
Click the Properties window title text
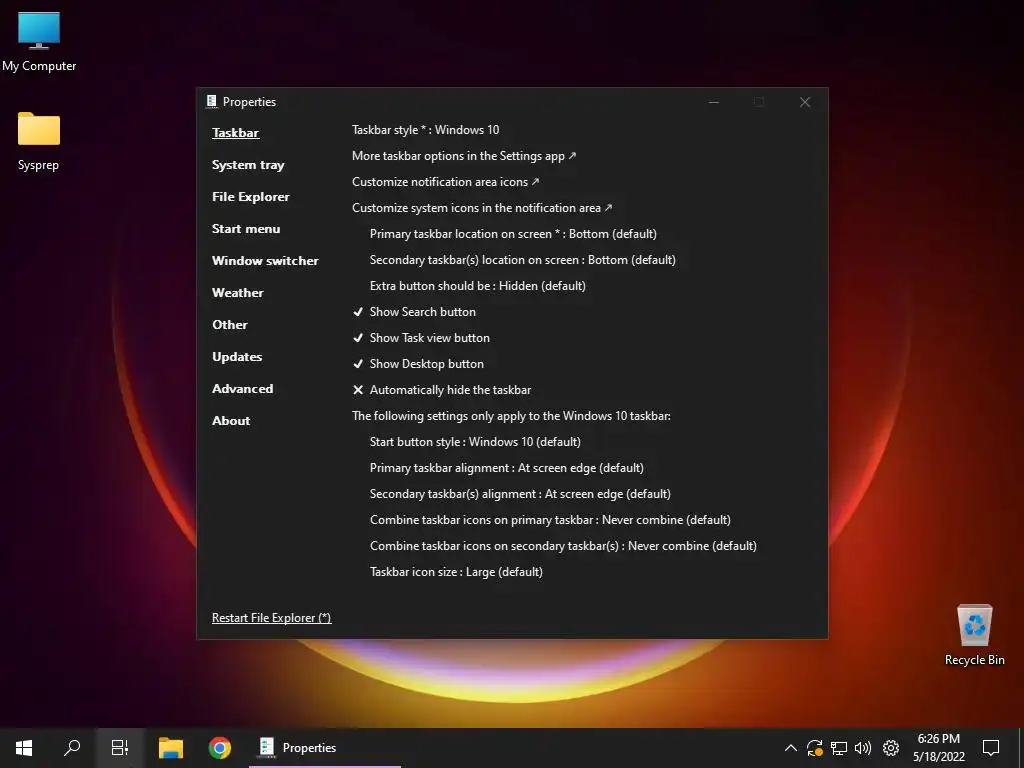249,102
